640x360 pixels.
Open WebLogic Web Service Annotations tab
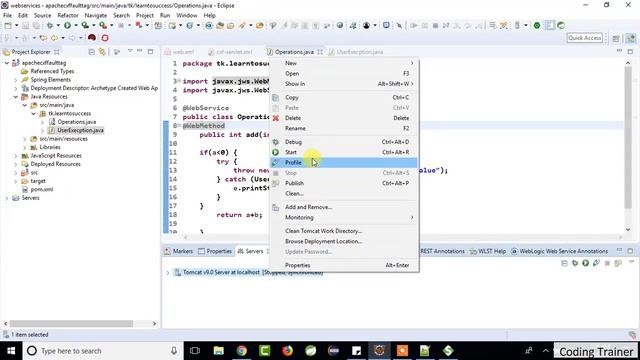(x=560, y=251)
